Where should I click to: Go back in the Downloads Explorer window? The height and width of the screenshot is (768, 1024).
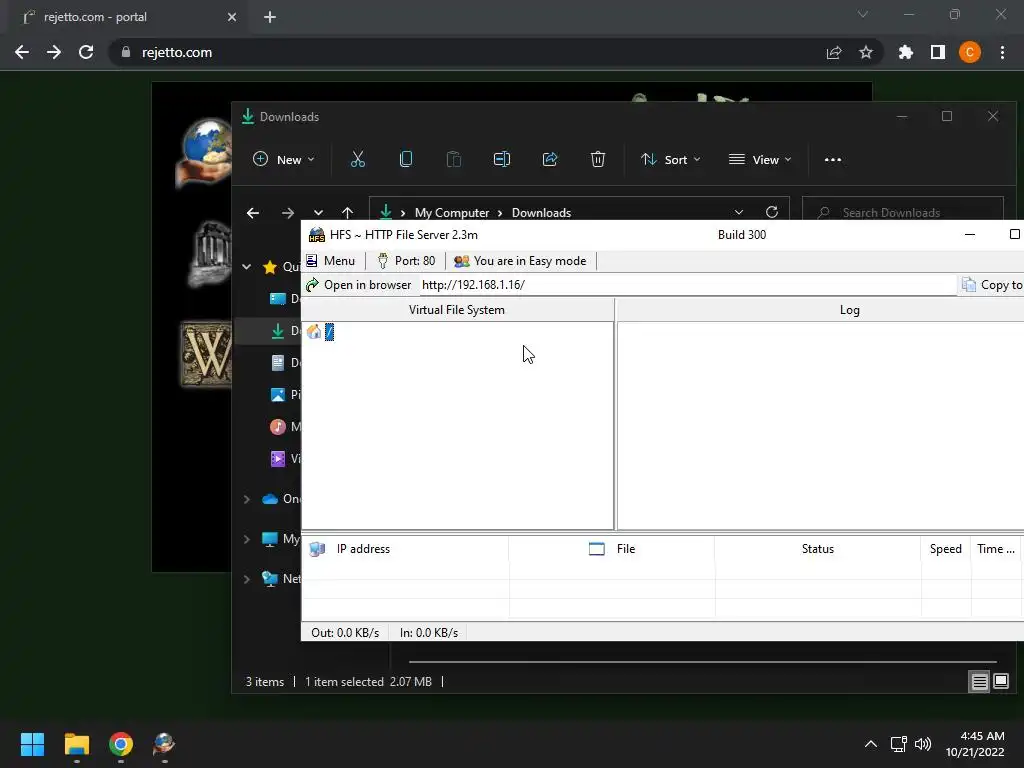(253, 213)
